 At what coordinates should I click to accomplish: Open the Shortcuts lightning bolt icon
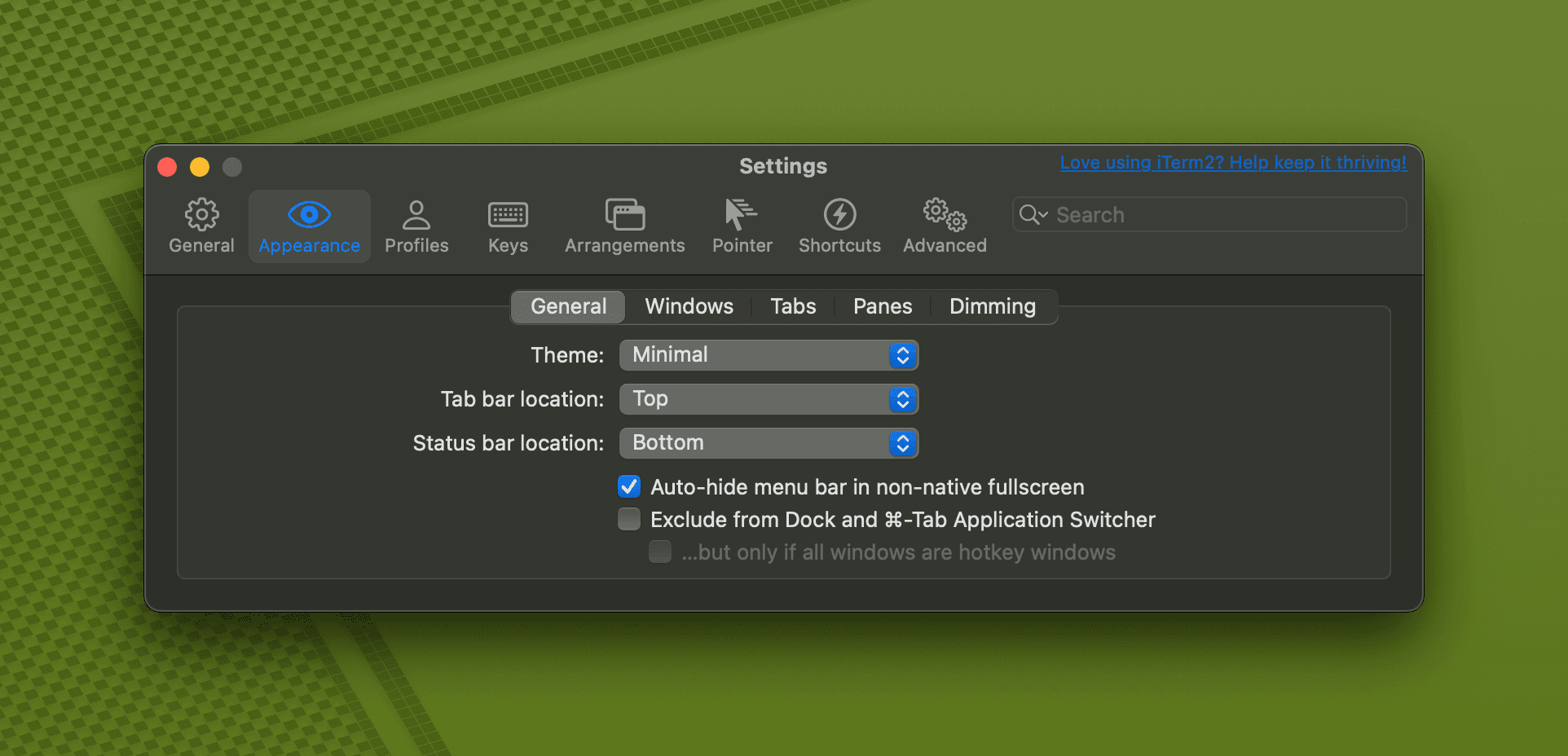tap(839, 215)
